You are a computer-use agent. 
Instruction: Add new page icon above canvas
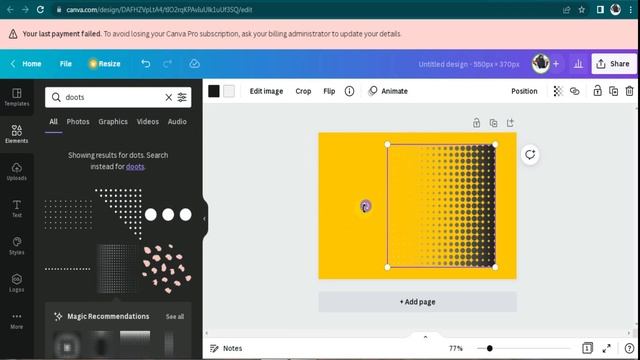pos(510,122)
